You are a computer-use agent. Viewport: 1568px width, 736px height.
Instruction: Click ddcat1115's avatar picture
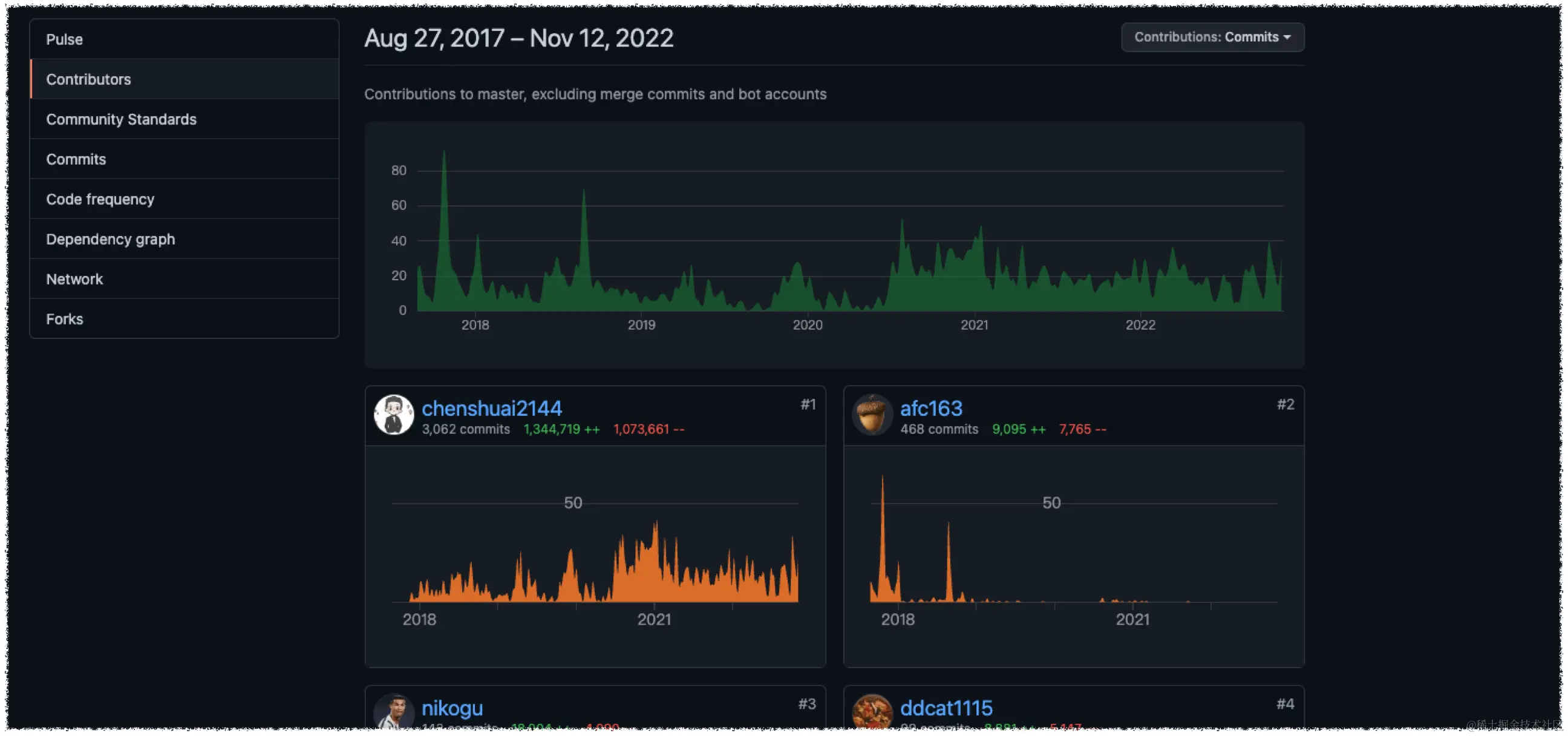pyautogui.click(x=872, y=711)
